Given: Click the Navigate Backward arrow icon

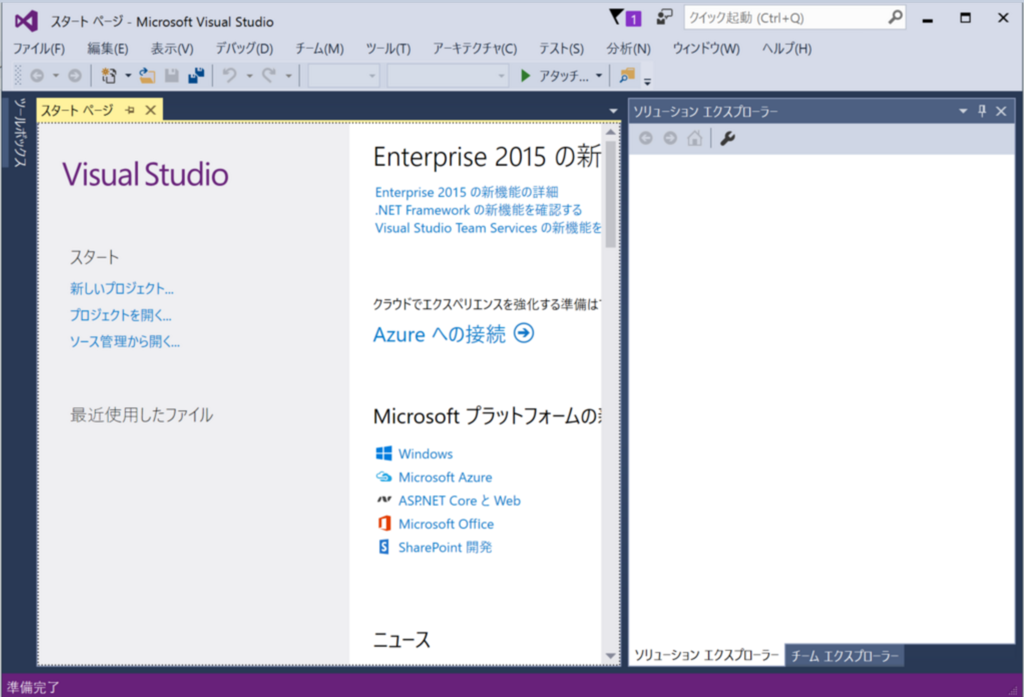Looking at the screenshot, I should (39, 75).
